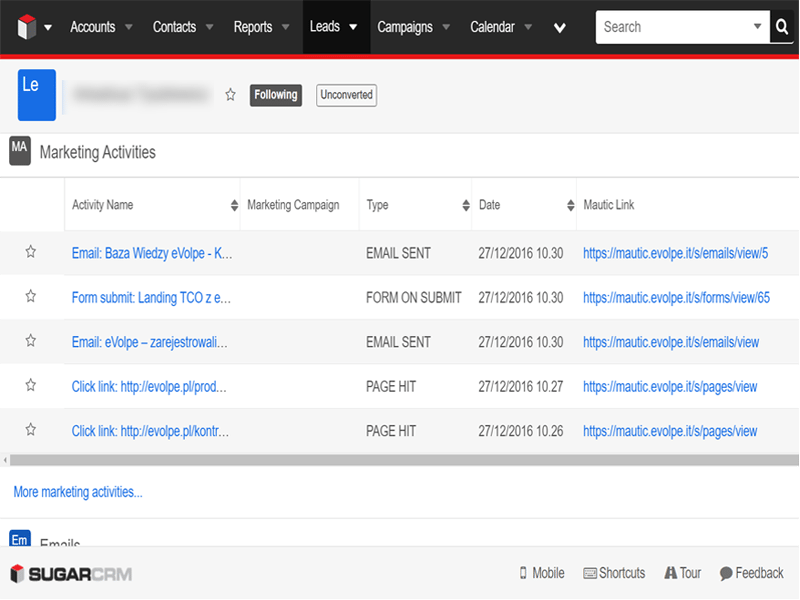Star the Baza Wiedzy eVolpe email row
The width and height of the screenshot is (800, 600).
coord(31,253)
